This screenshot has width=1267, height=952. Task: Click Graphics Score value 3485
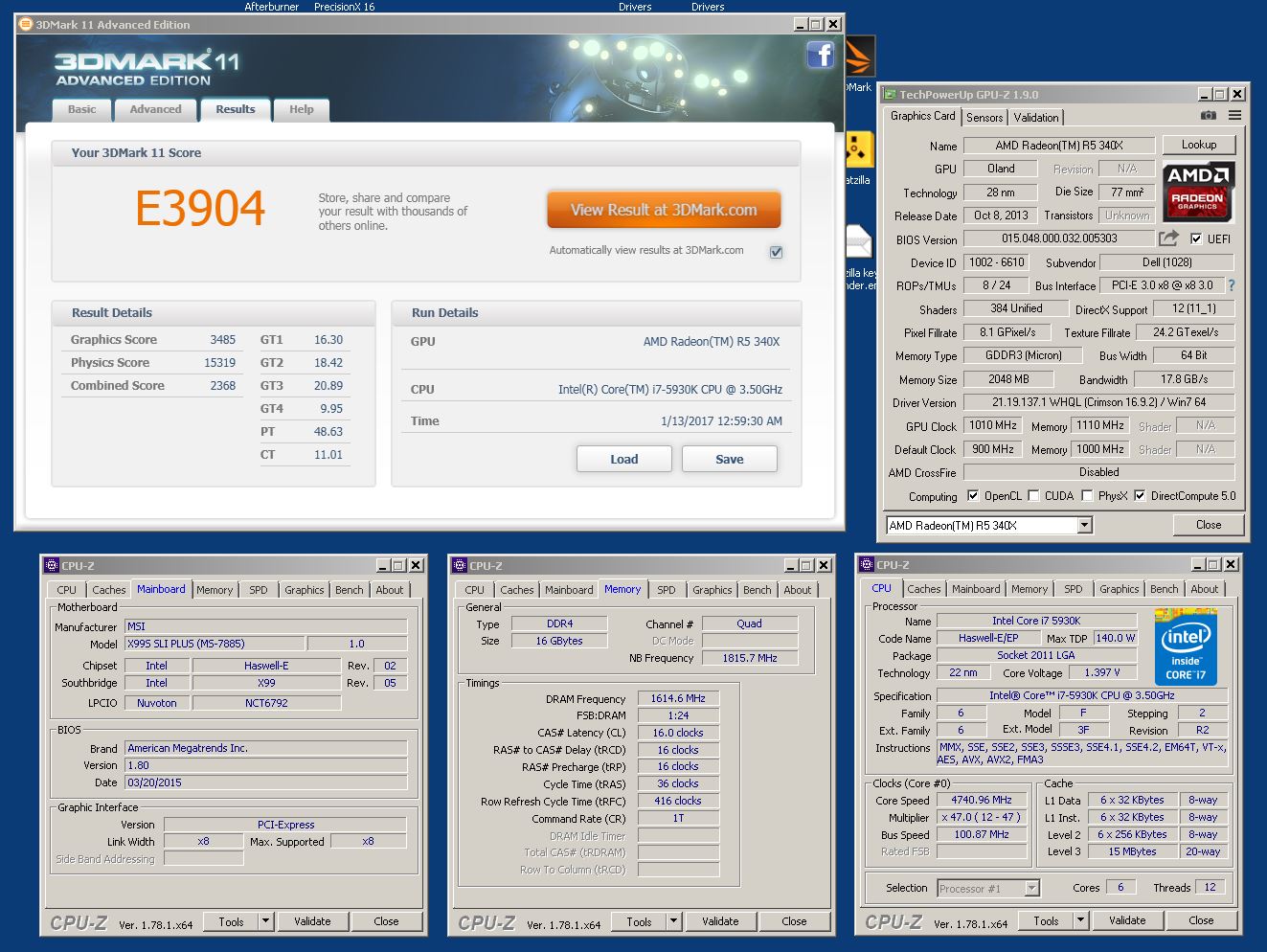click(223, 339)
